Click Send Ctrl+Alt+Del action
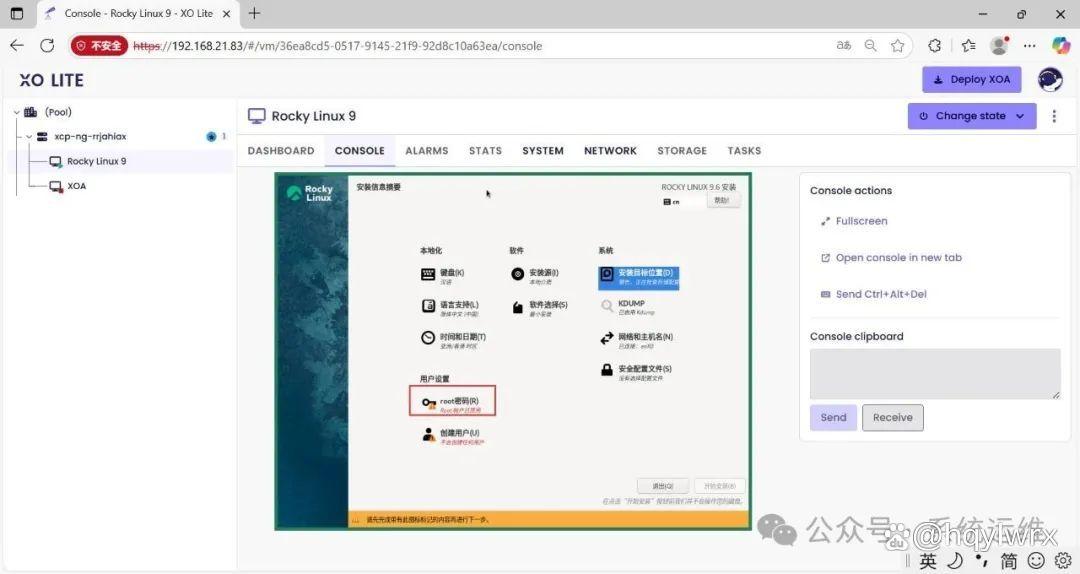Image resolution: width=1080 pixels, height=574 pixels. coord(873,294)
